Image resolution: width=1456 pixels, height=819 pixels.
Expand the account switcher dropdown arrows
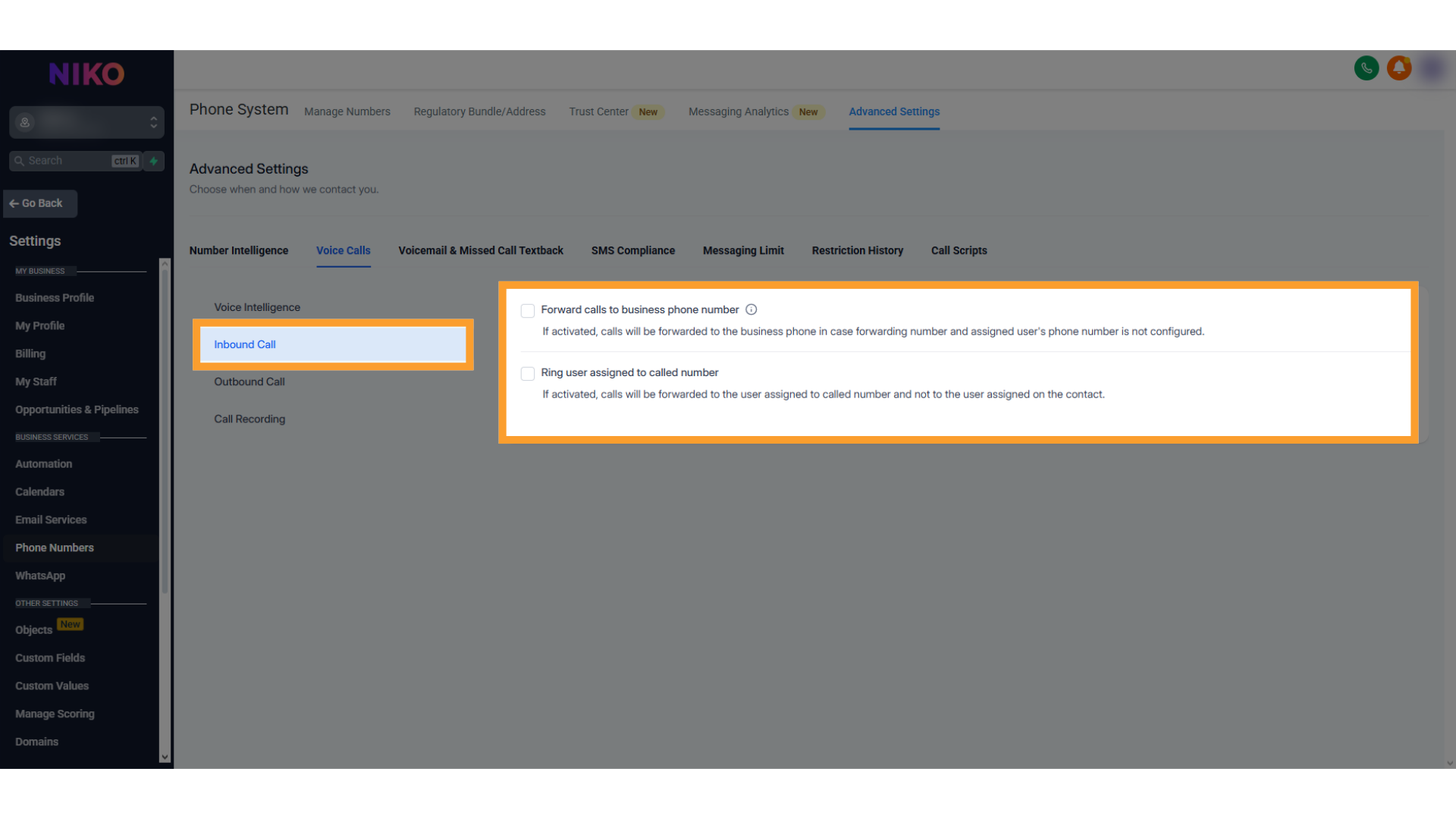tap(153, 122)
